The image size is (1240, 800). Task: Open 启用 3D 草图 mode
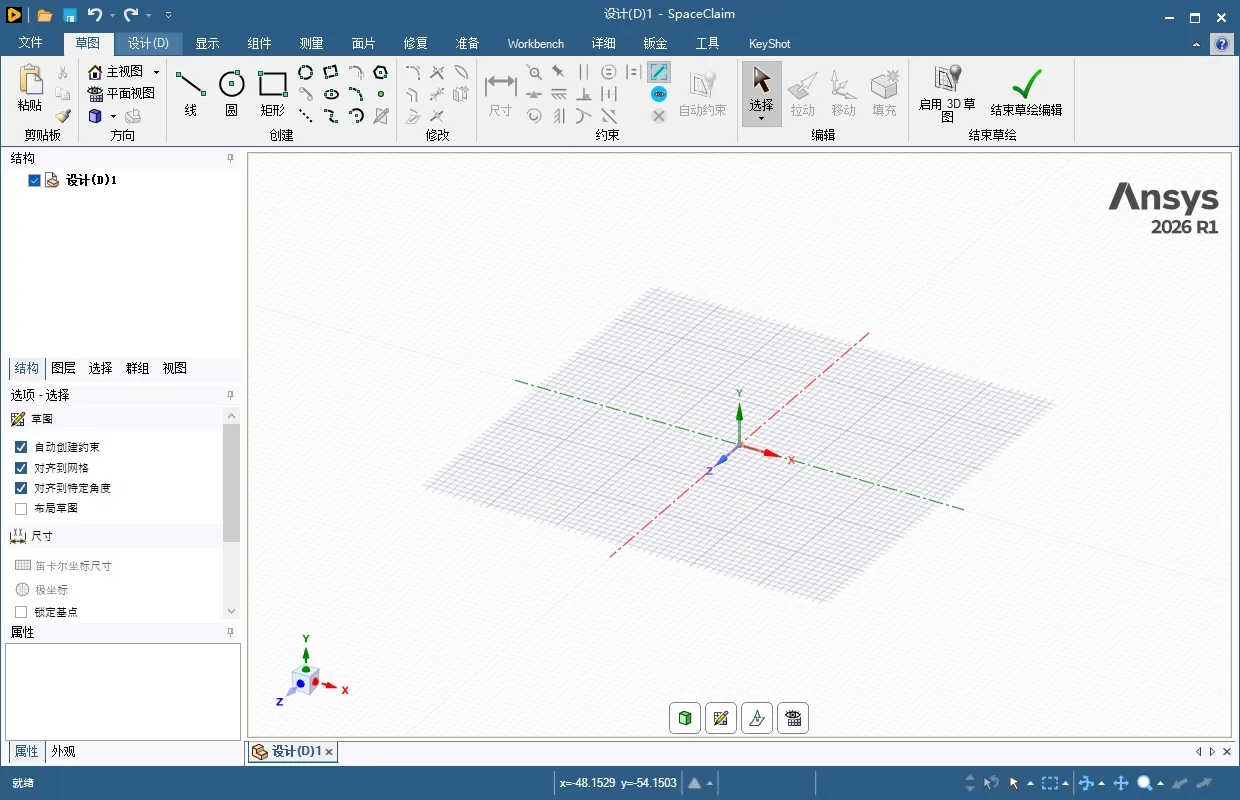pos(944,88)
